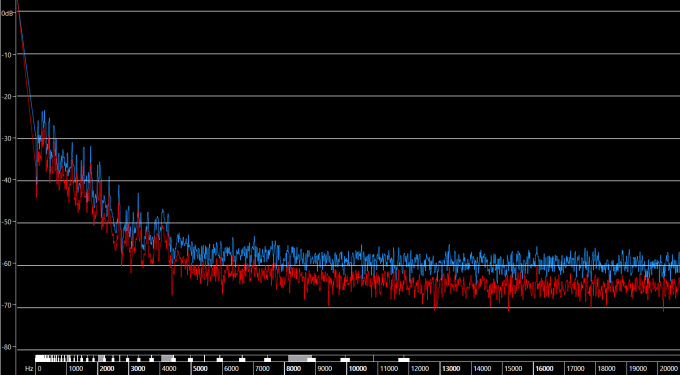Select the 3000 Hz bold axis label
Screen dimensions: 680x375
tap(138, 369)
